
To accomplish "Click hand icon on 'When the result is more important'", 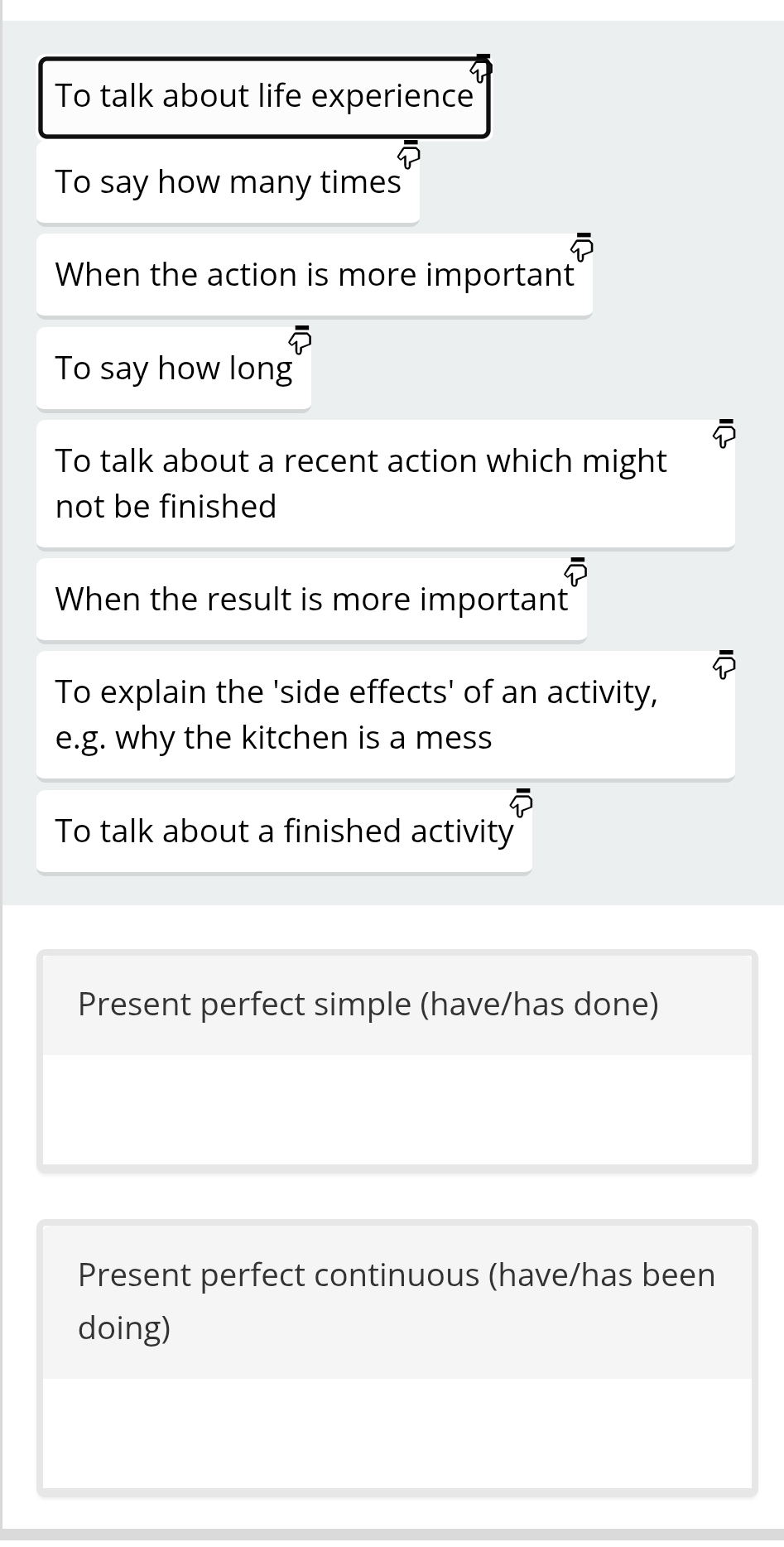I will point(576,571).
